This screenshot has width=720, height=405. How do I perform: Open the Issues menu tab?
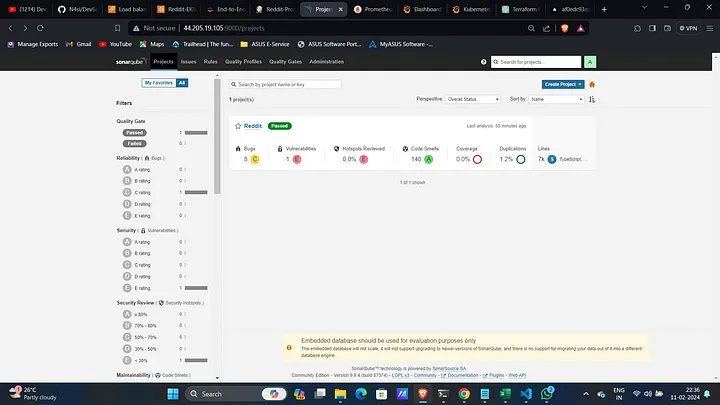coord(188,62)
